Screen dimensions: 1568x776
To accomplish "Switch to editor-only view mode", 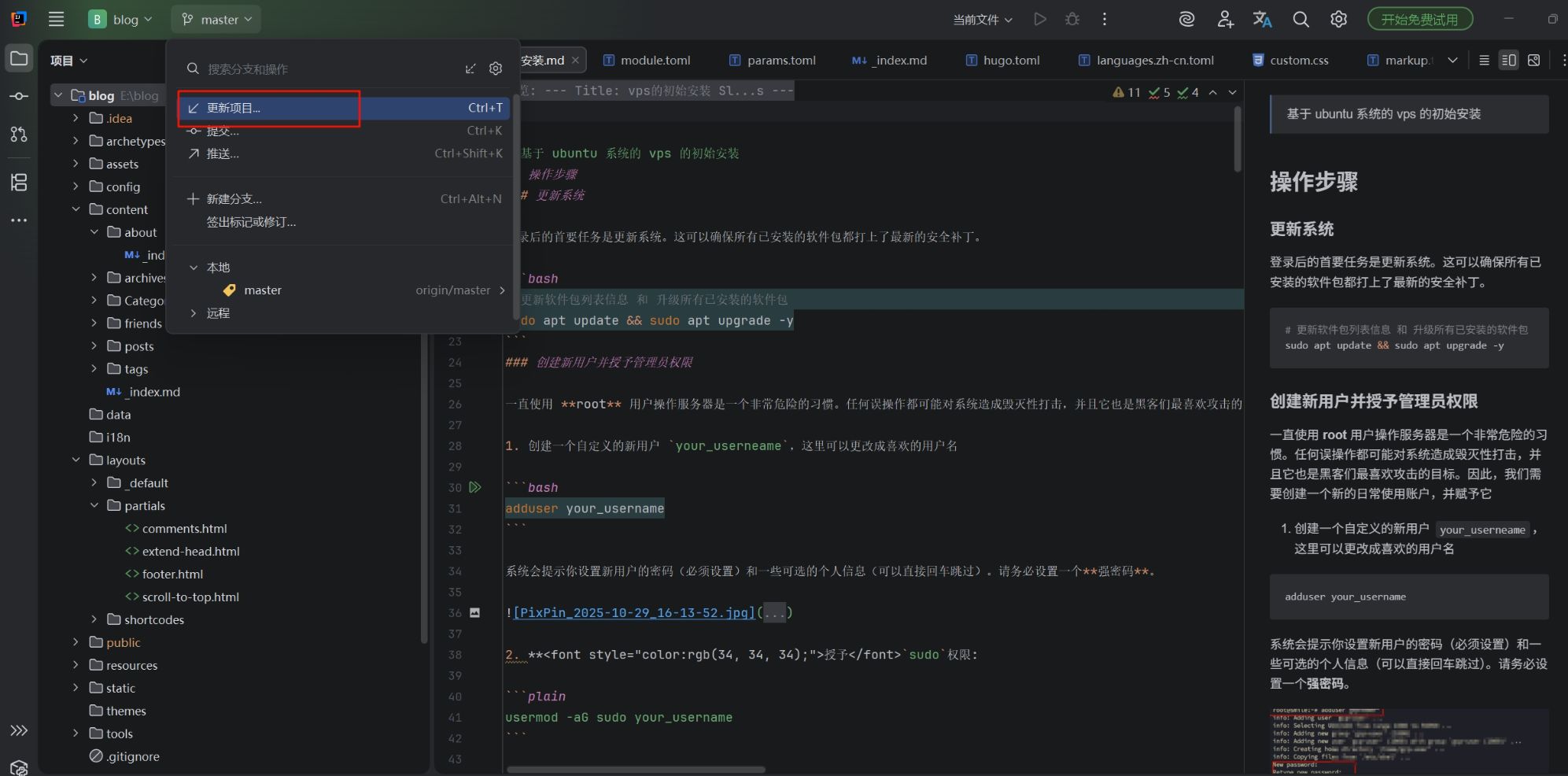I will (x=1484, y=61).
